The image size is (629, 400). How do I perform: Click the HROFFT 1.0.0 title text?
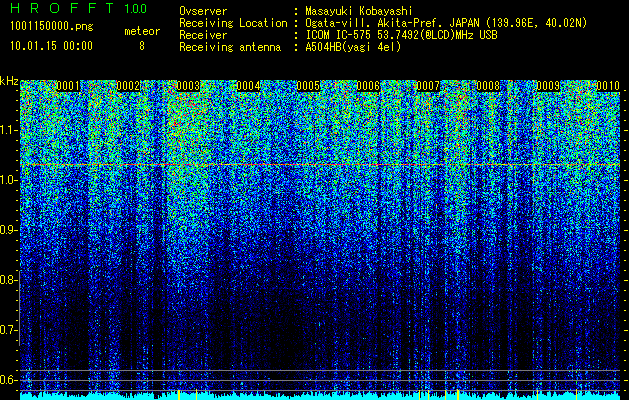[79, 8]
